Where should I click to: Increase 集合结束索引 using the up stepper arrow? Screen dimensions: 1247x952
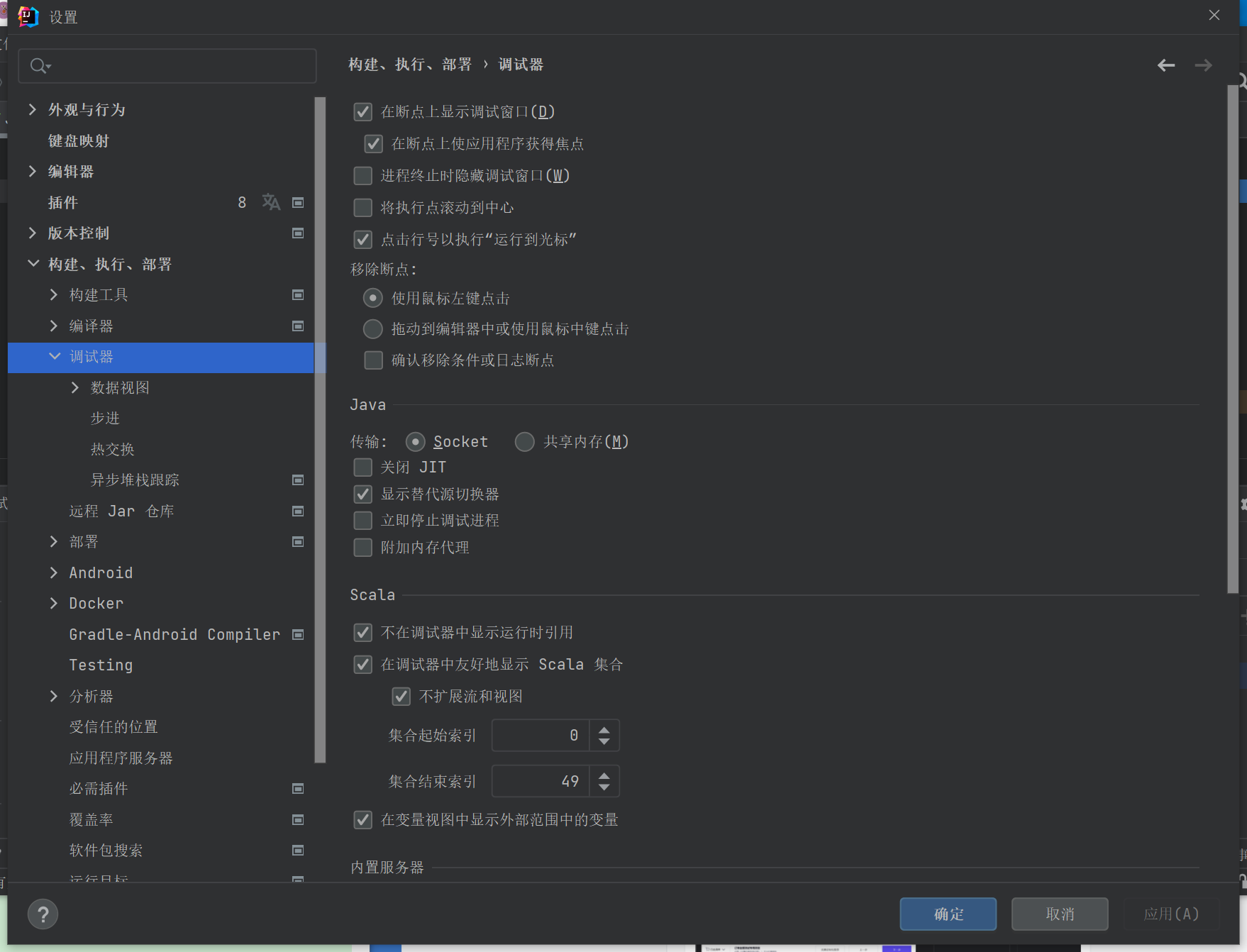click(x=604, y=774)
